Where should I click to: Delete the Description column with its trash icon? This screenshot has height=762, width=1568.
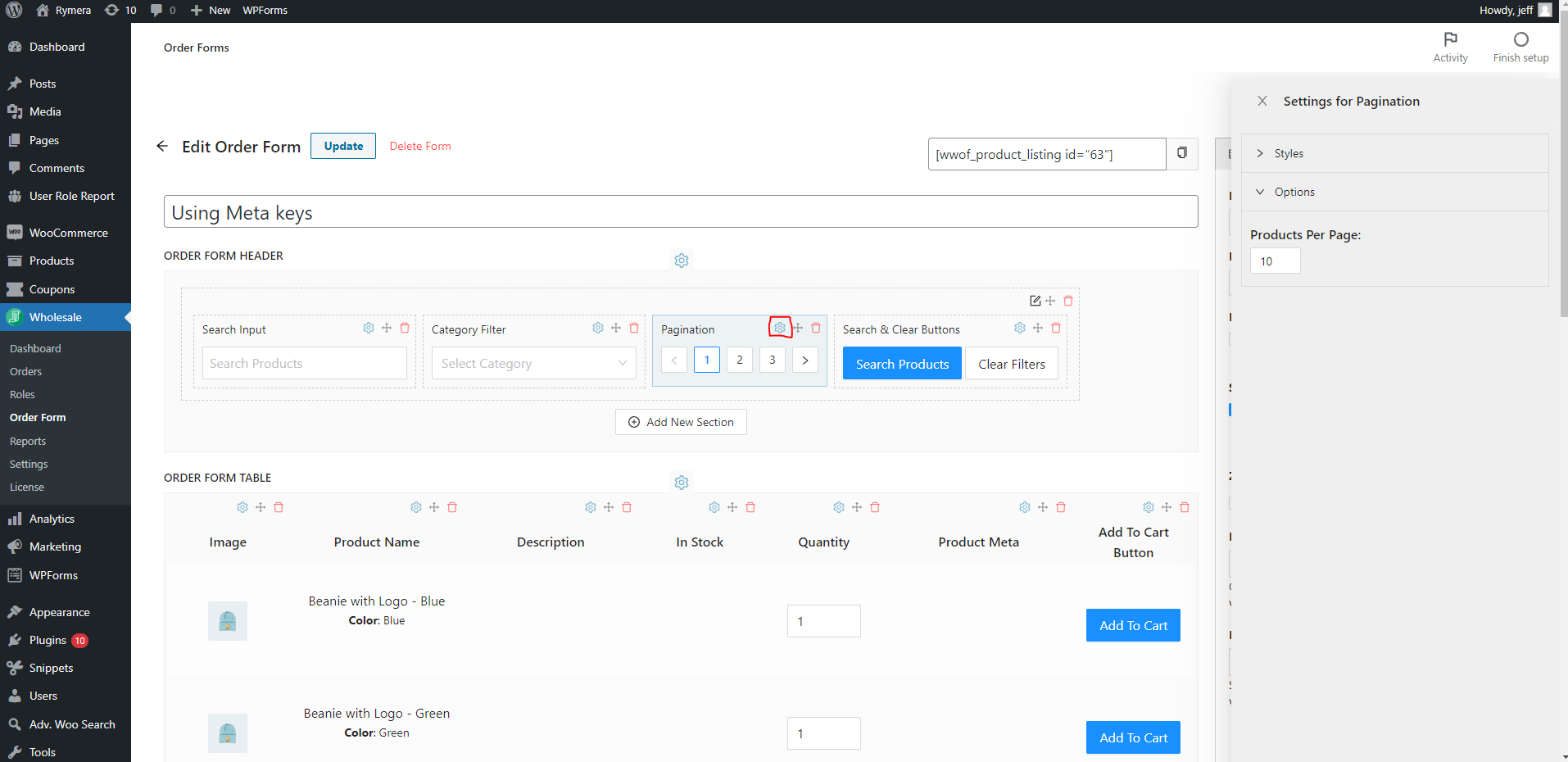pos(627,507)
